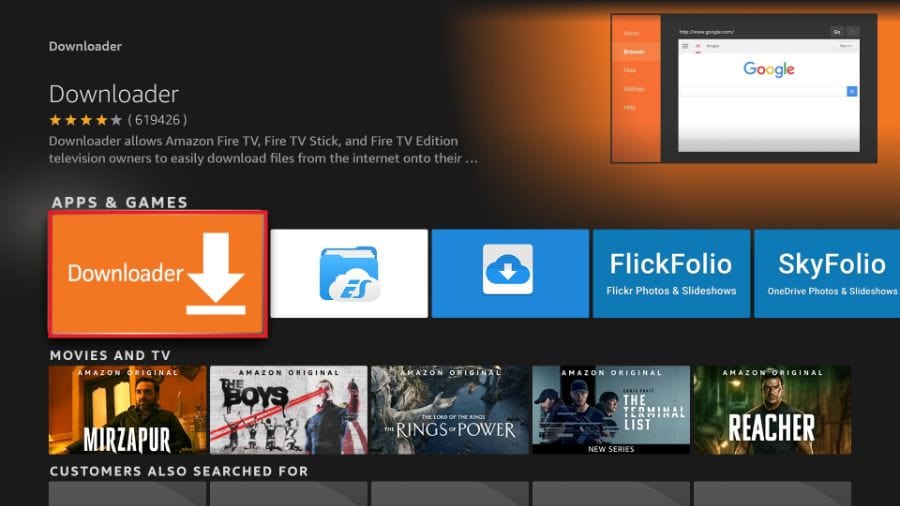Open the Mirzapur show thumbnail
The height and width of the screenshot is (506, 900).
pyautogui.click(x=127, y=410)
